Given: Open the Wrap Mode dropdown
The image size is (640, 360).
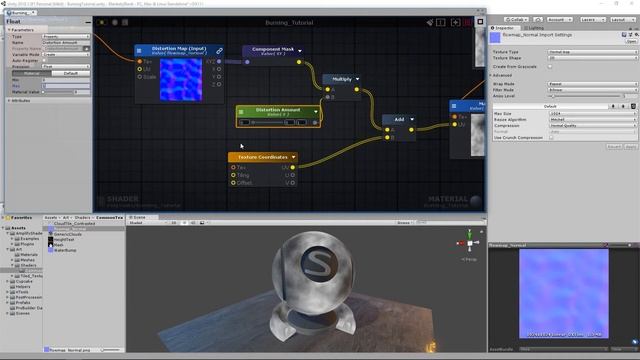Looking at the screenshot, I should [x=592, y=84].
